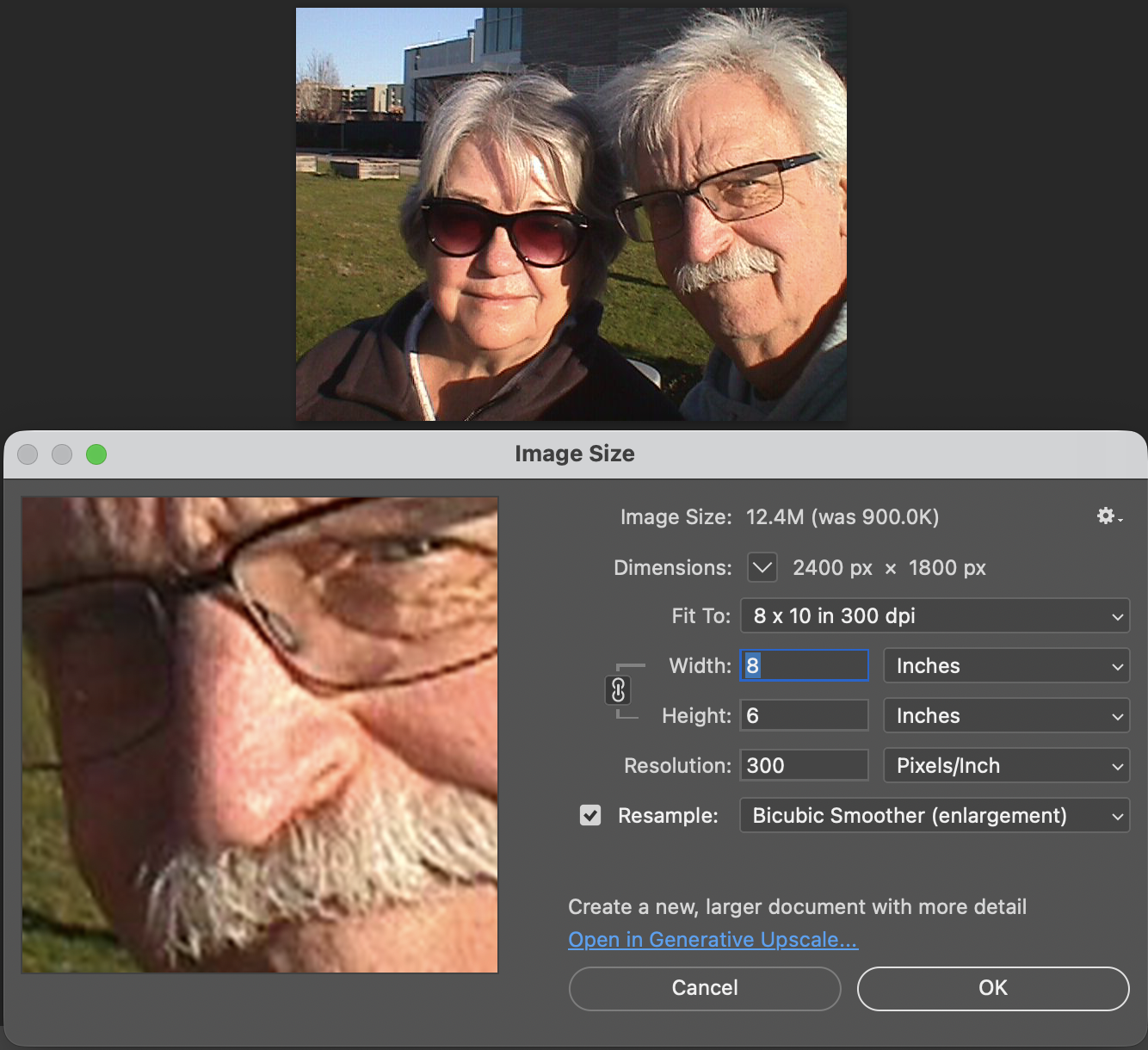Open in Generative Upscale link
Image resolution: width=1148 pixels, height=1050 pixels.
713,939
